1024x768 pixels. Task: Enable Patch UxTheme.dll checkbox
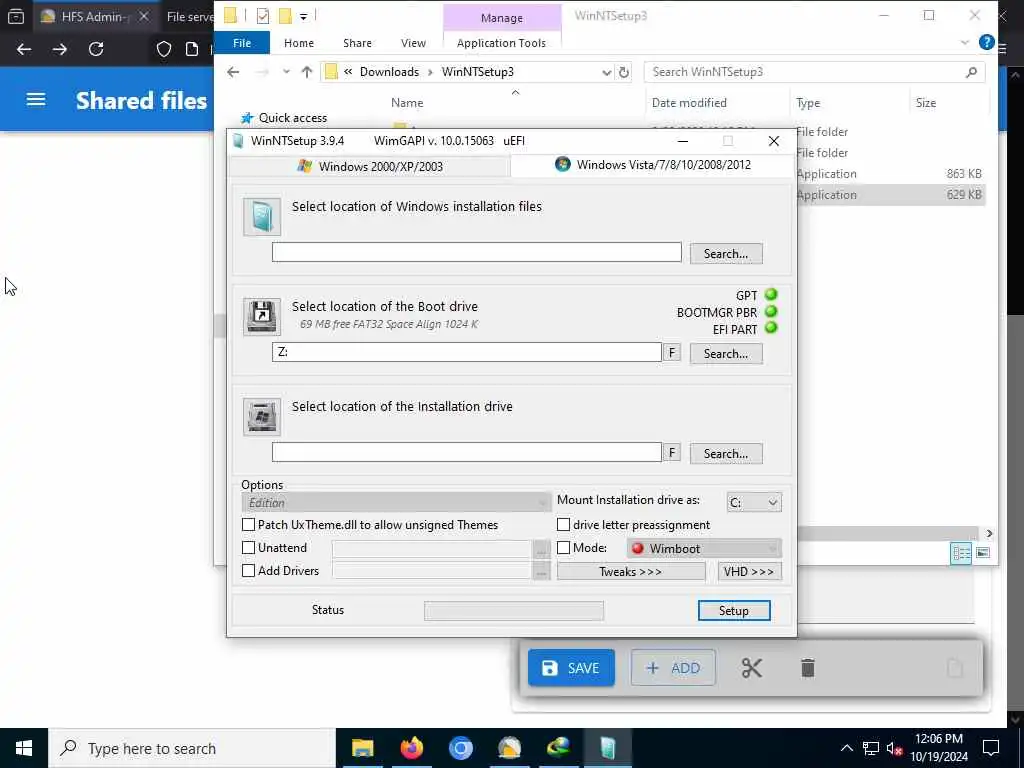pos(248,524)
